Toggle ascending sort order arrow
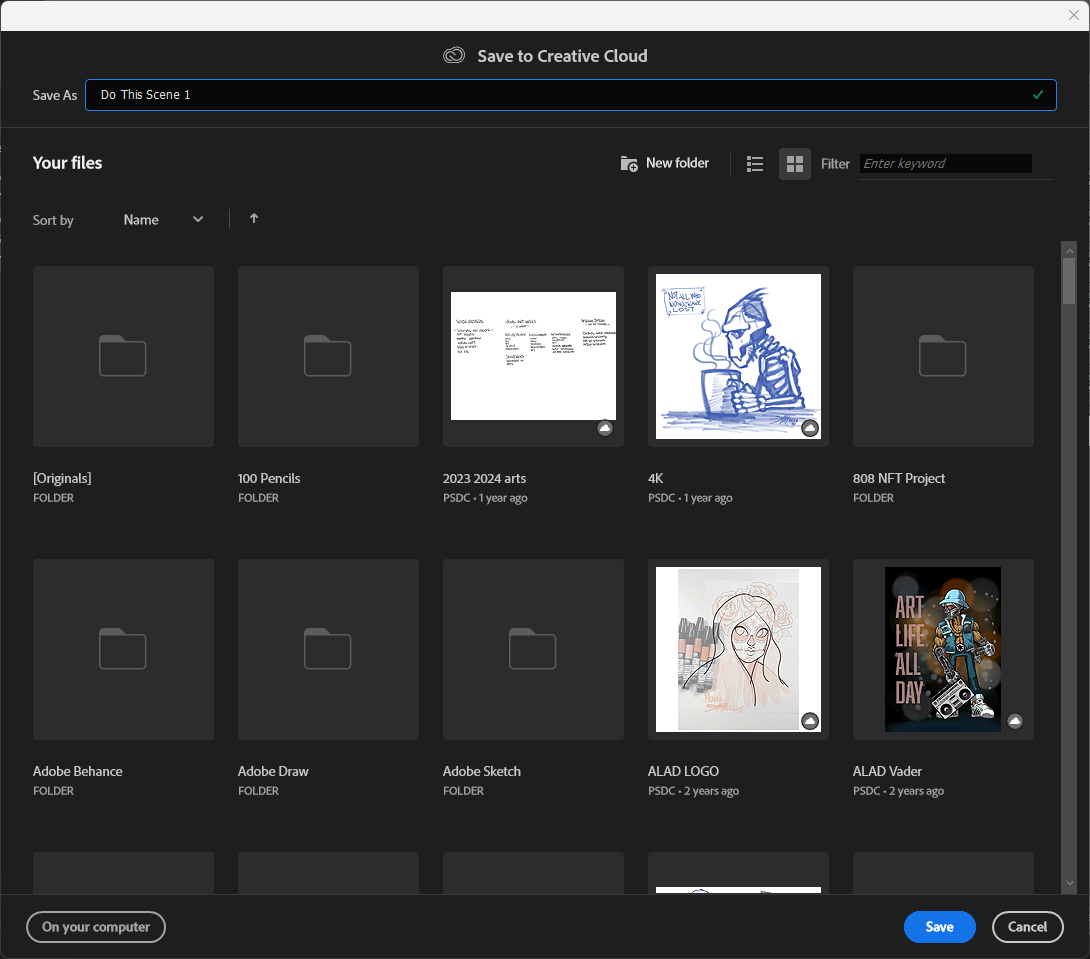This screenshot has height=959, width=1090. click(254, 219)
